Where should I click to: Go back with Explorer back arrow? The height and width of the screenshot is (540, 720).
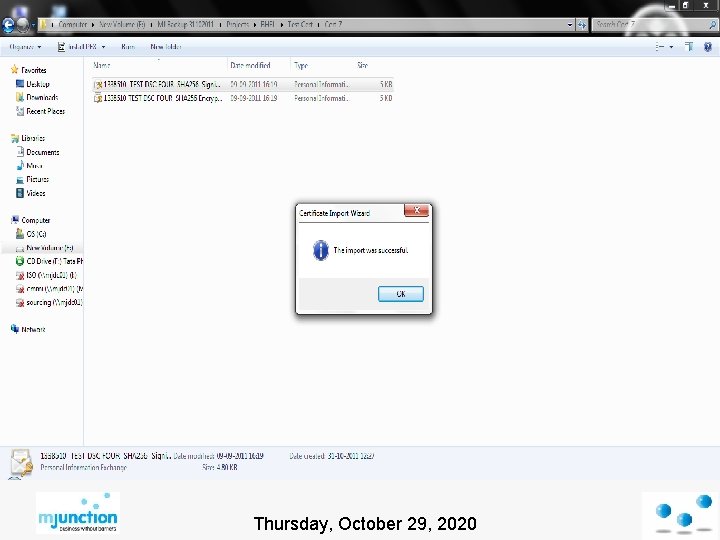coord(8,25)
